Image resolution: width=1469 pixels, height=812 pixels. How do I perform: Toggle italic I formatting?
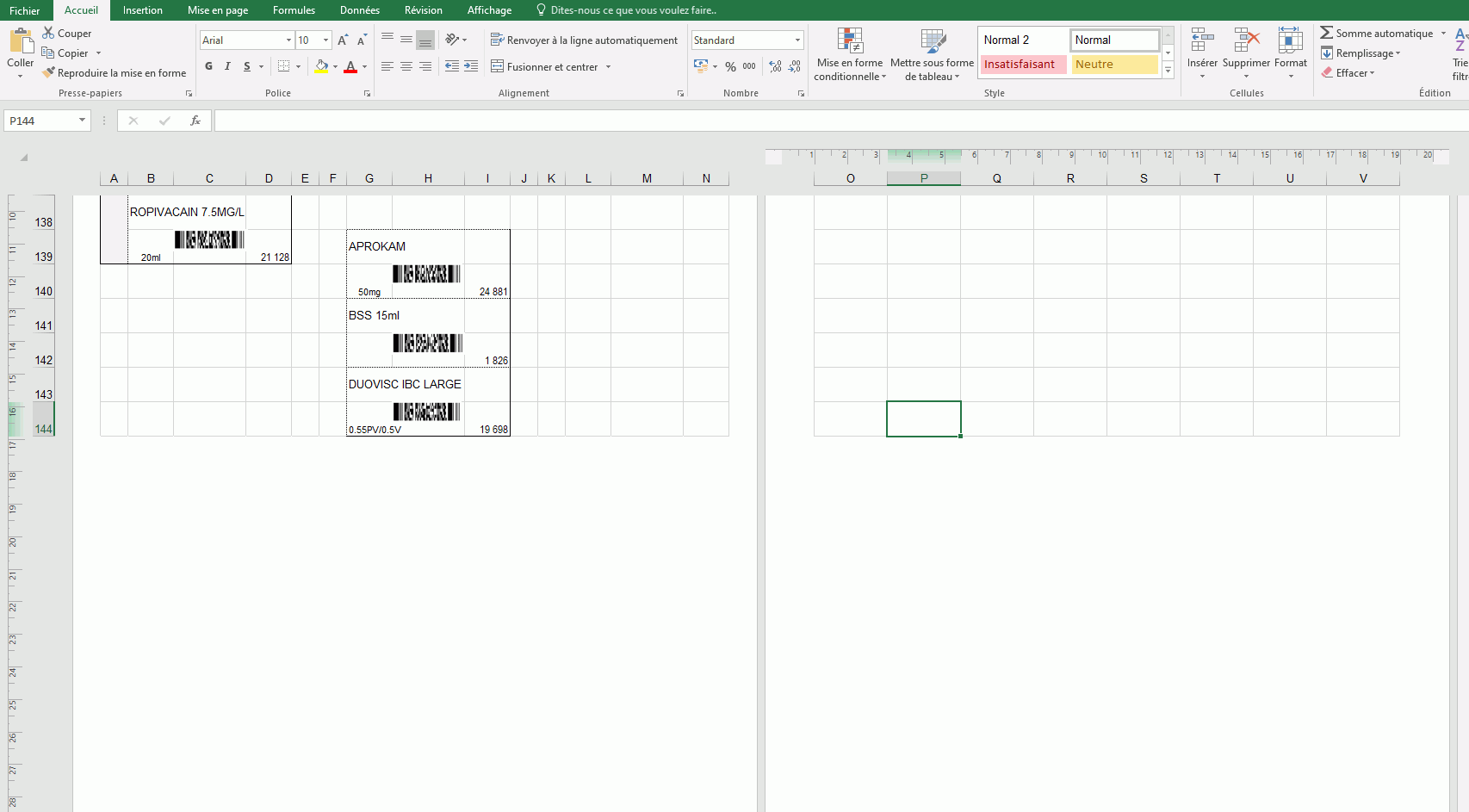click(227, 66)
